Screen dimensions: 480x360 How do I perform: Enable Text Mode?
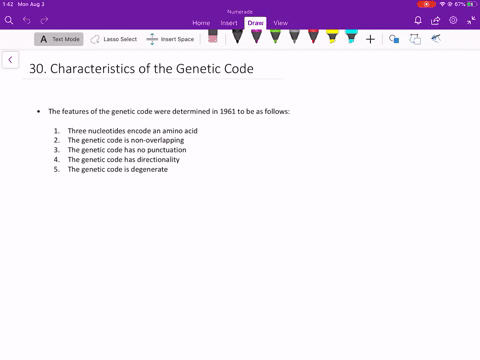coord(59,39)
